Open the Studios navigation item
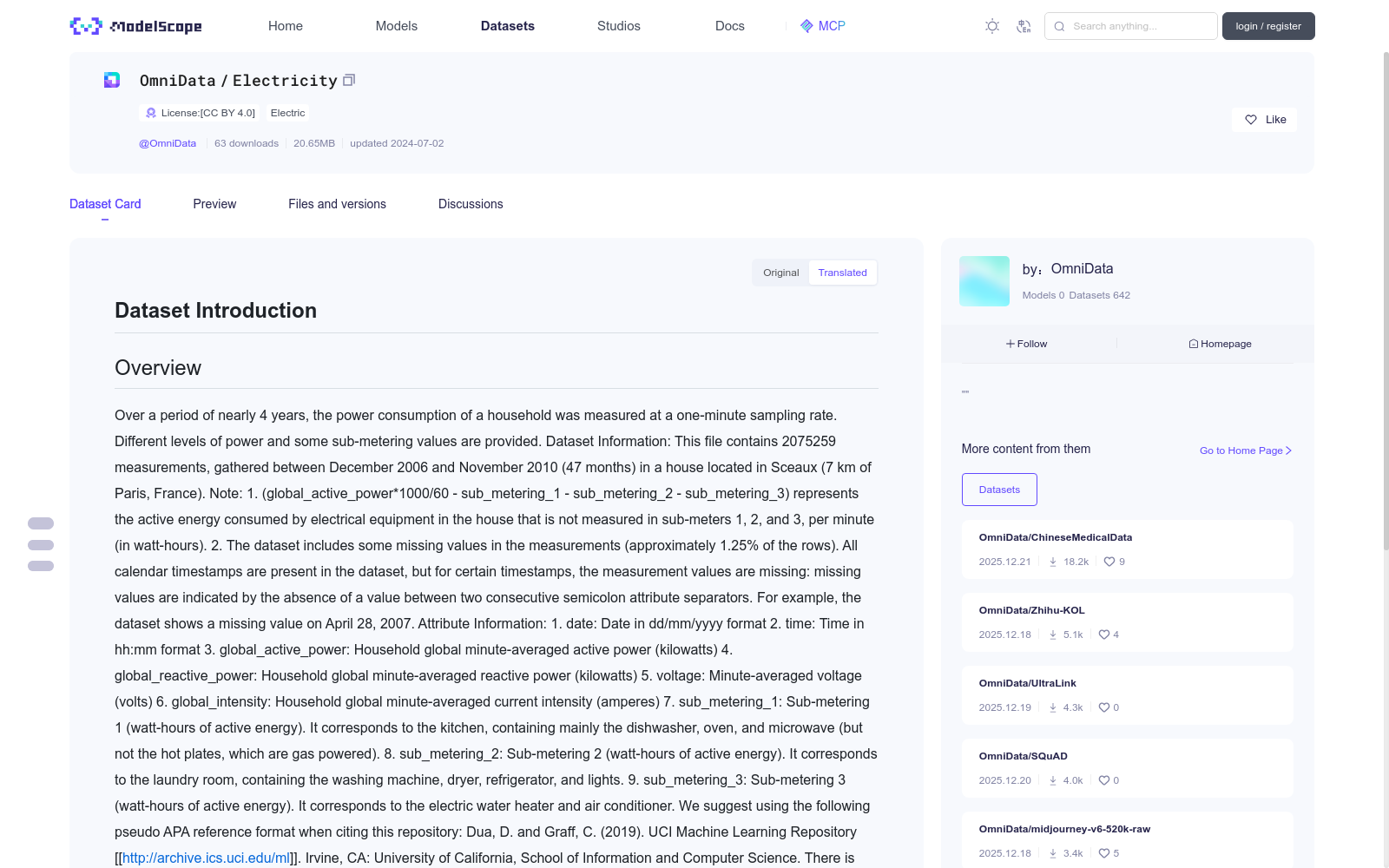The image size is (1389, 868). pos(619,26)
